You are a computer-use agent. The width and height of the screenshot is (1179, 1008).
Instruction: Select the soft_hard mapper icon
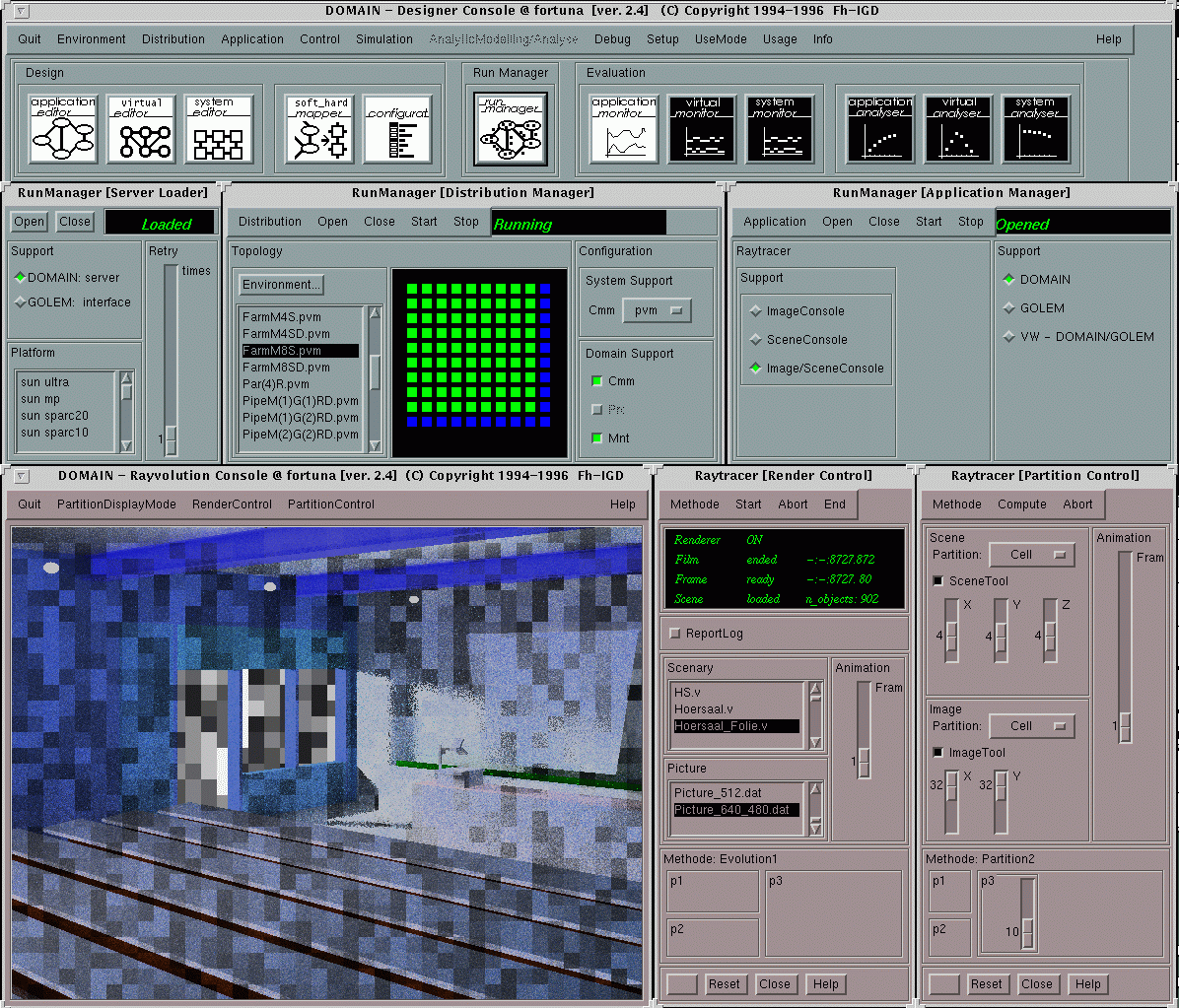[320, 129]
